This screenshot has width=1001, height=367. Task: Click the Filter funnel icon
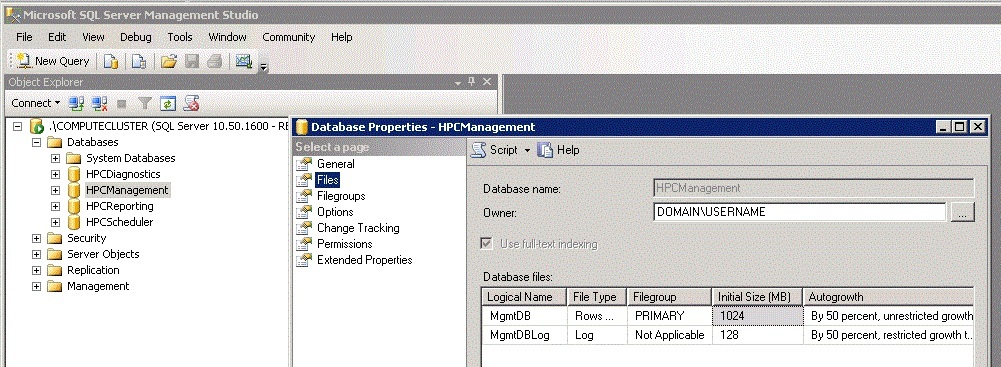pos(145,103)
